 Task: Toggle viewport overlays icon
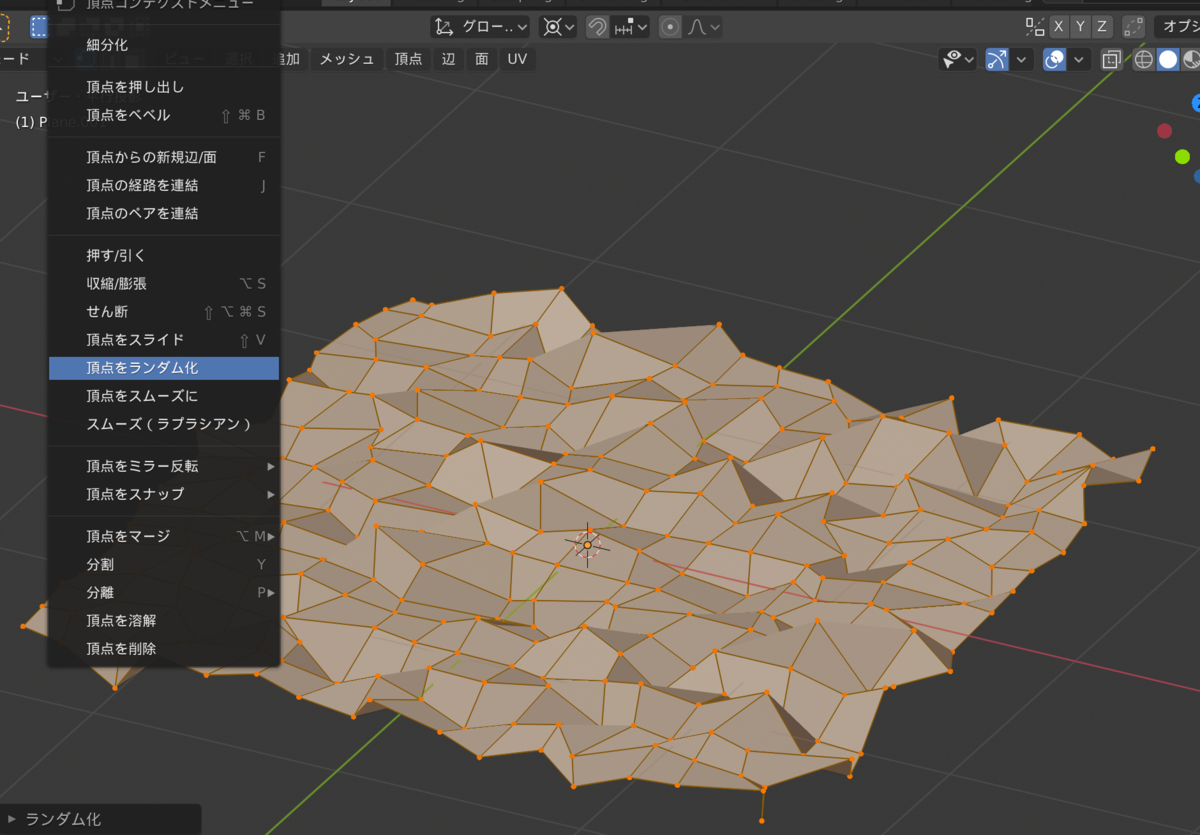pyautogui.click(x=1054, y=60)
